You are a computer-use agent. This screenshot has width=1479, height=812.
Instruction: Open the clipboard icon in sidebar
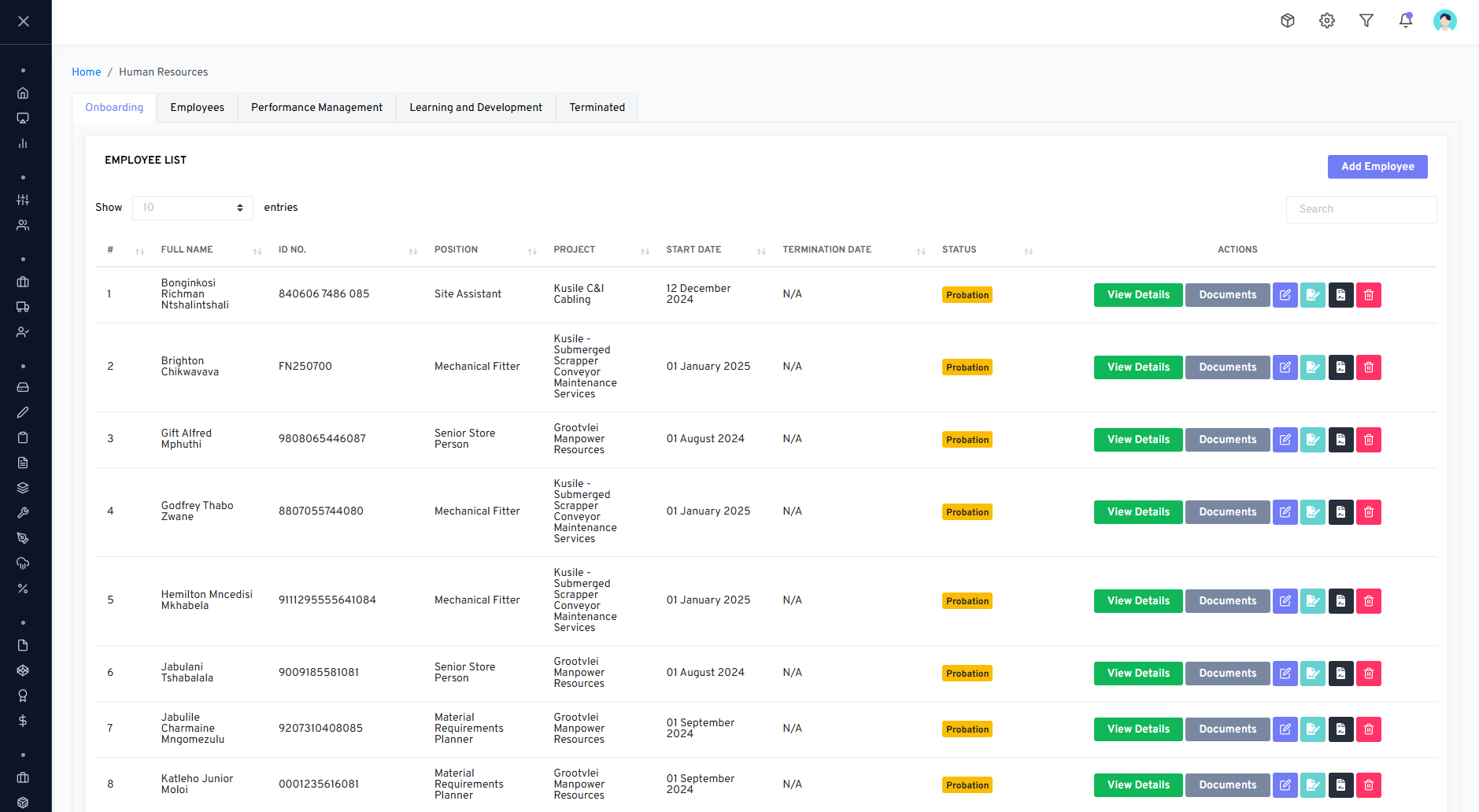point(23,437)
